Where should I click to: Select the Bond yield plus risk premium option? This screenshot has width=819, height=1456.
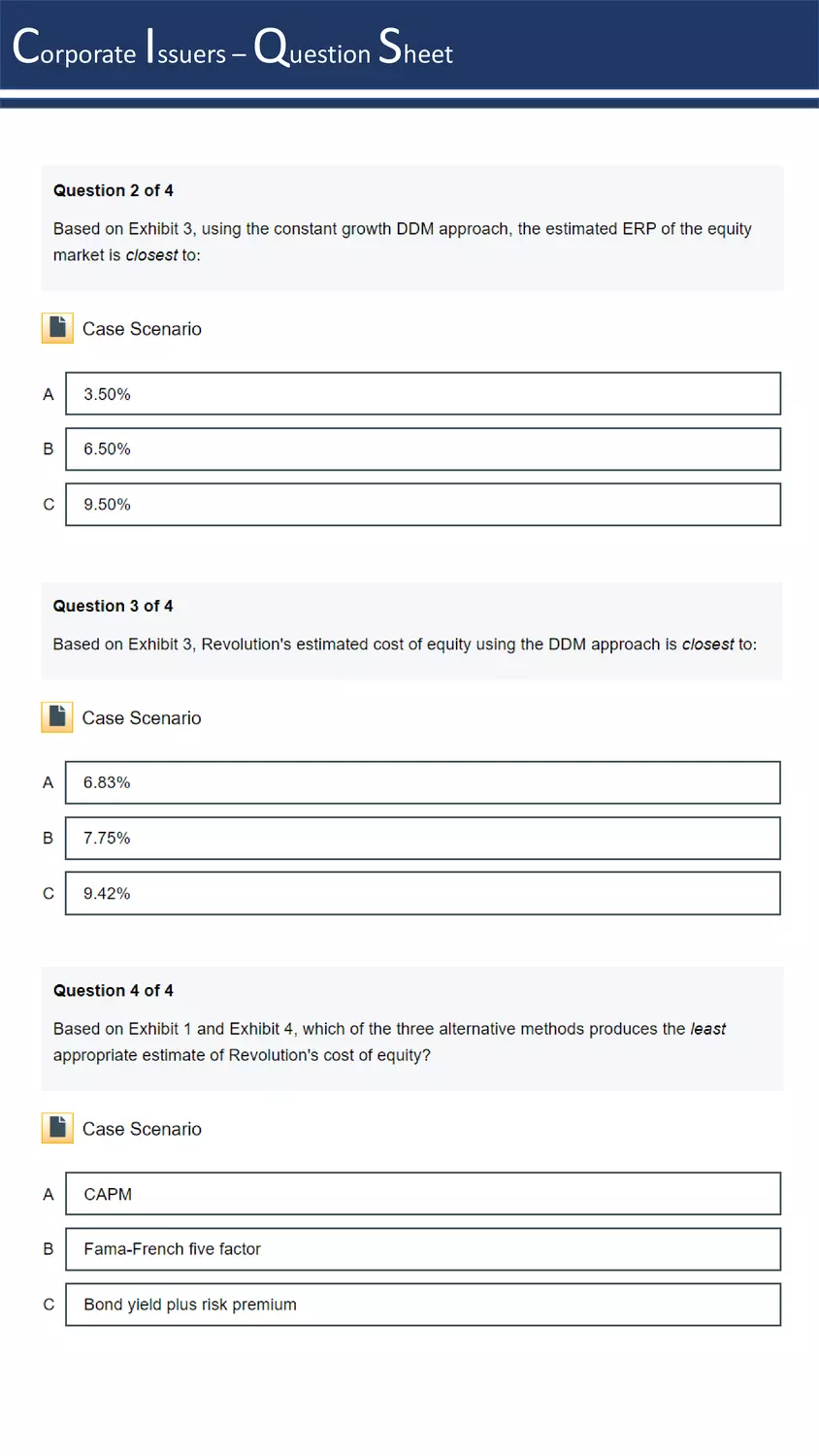(x=423, y=1305)
